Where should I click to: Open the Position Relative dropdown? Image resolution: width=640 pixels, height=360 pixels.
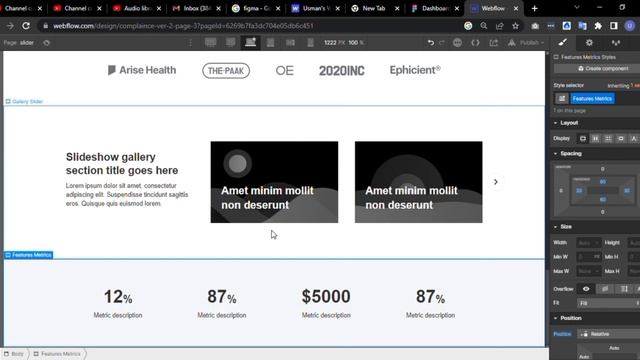tap(608, 334)
